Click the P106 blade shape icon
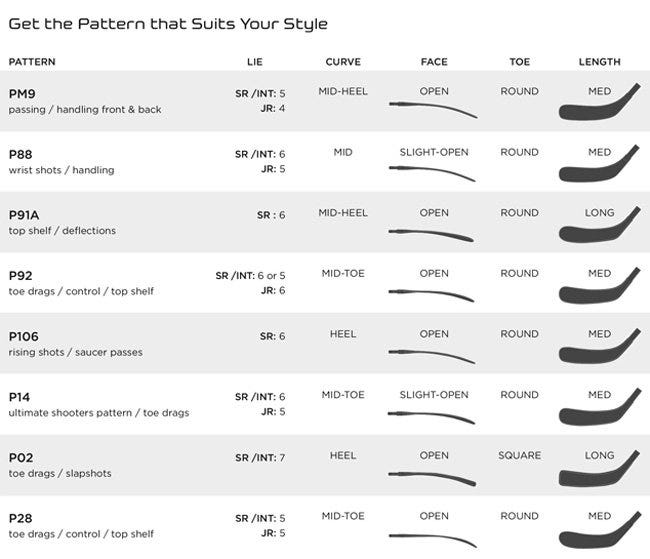Image resolution: width=650 pixels, height=559 pixels. [x=598, y=349]
